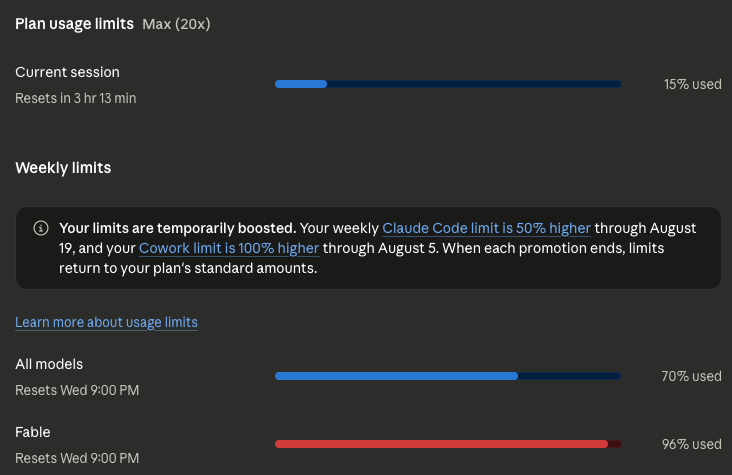Image resolution: width=732 pixels, height=475 pixels.
Task: Open the Claude Code limit is 50% higher link
Action: click(486, 228)
